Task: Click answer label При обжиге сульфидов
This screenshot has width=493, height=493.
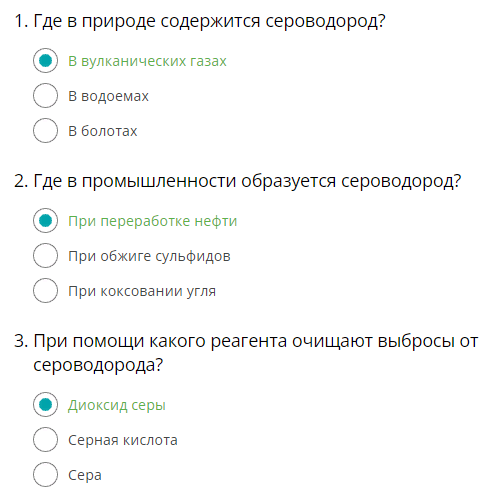Action: [x=149, y=257]
